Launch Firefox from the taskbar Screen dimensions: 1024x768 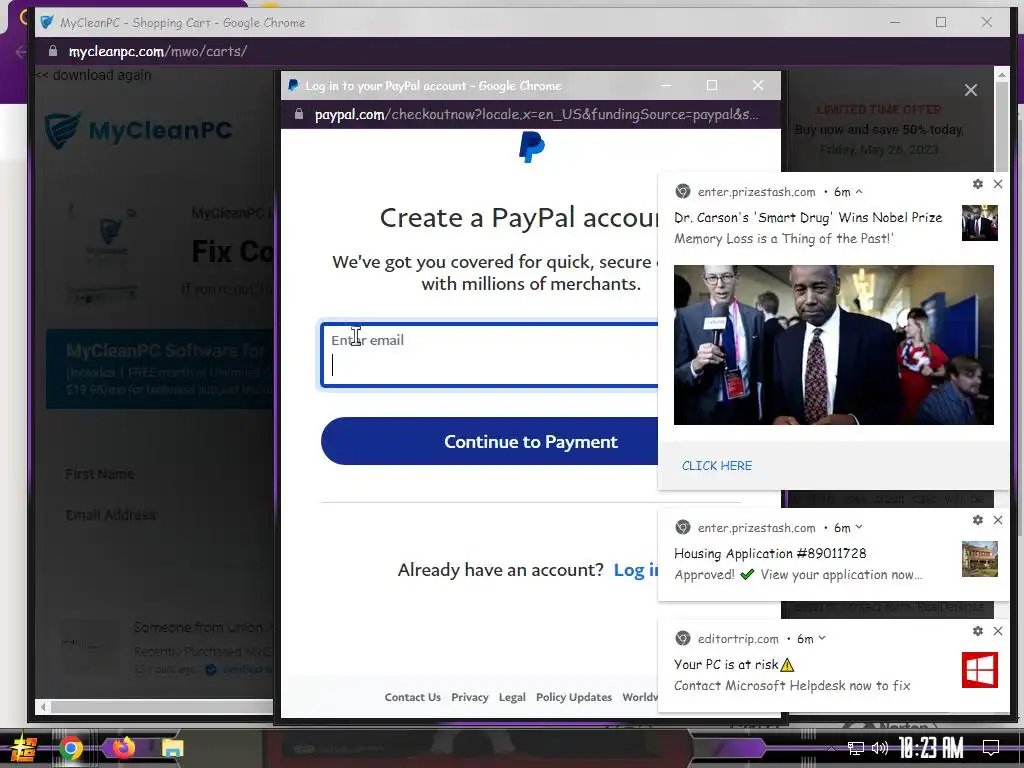123,747
